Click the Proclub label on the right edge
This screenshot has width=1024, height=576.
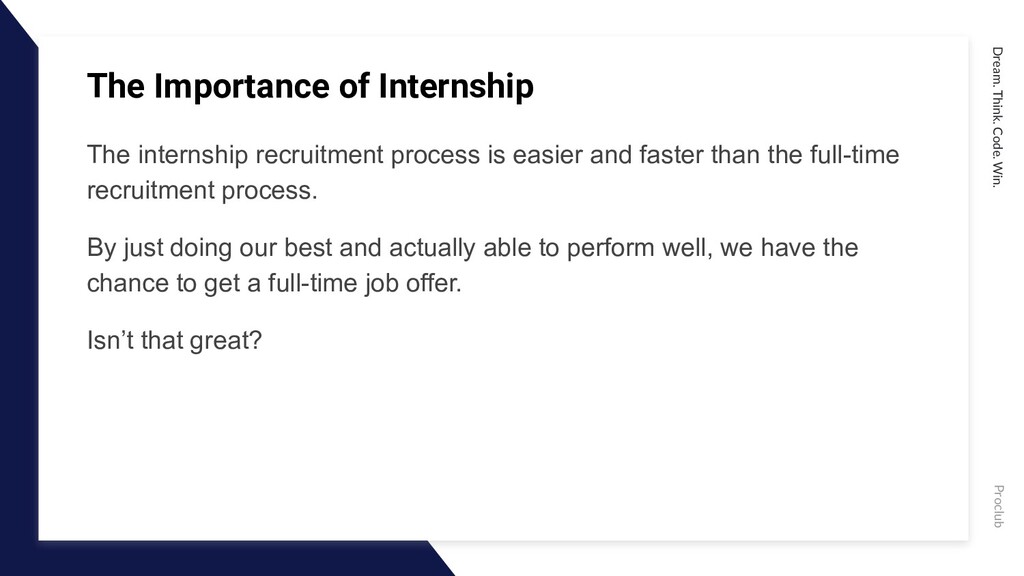click(x=997, y=506)
